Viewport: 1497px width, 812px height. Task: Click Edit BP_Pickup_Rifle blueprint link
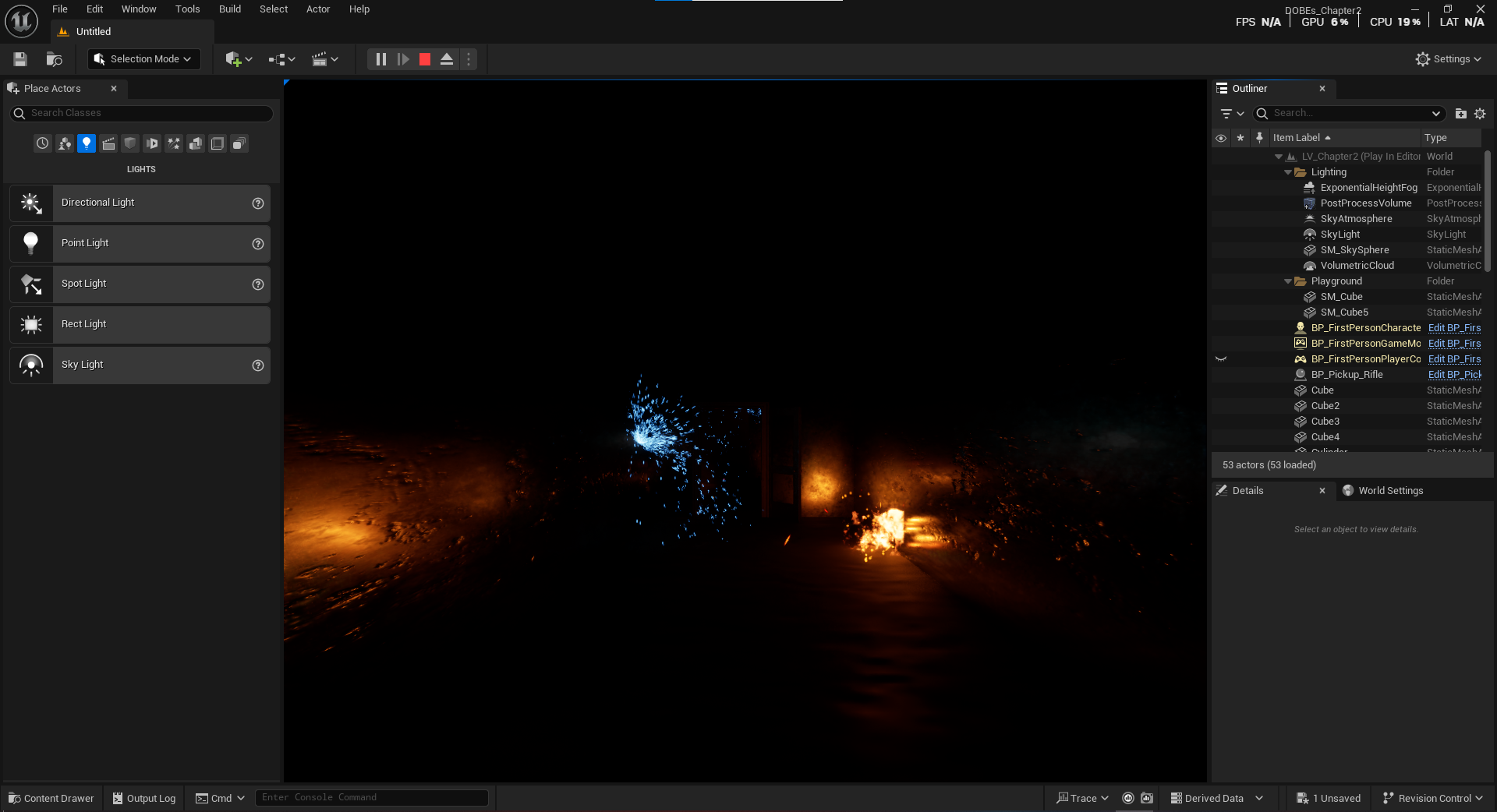1454,375
